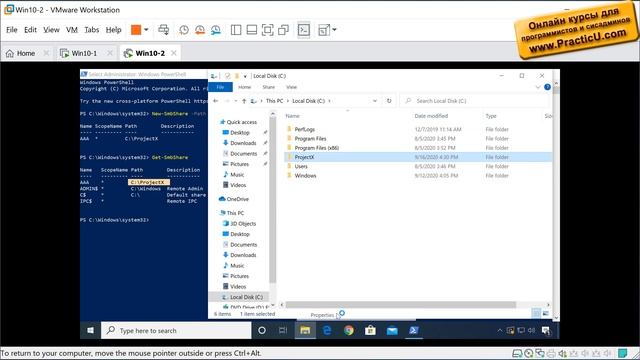
Task: Click the taskbar Type here to search box
Action: click(x=176, y=331)
